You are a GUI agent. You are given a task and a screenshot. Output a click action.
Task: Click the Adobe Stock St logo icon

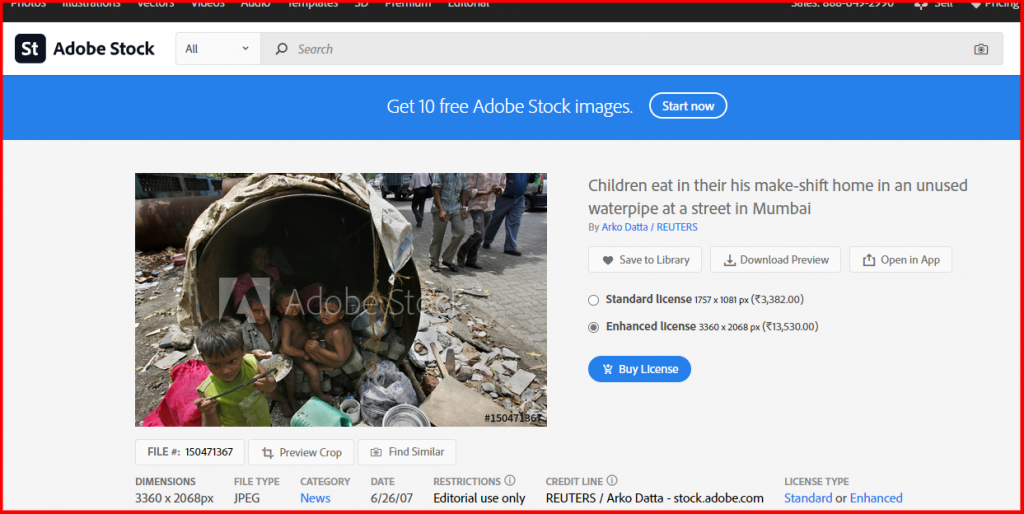30,48
